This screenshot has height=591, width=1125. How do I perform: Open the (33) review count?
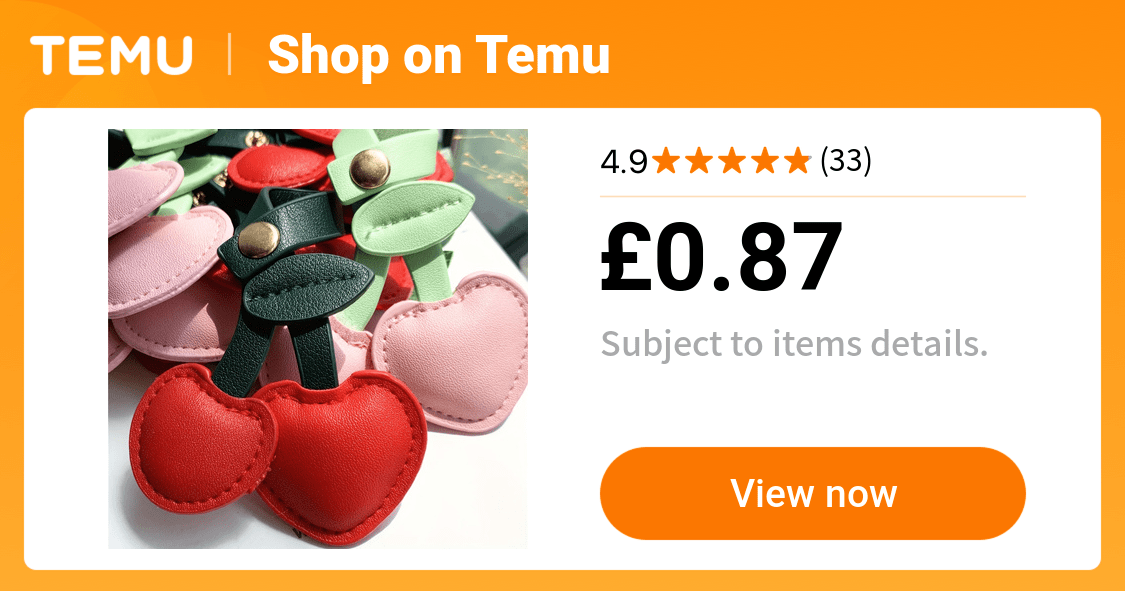pyautogui.click(x=845, y=161)
